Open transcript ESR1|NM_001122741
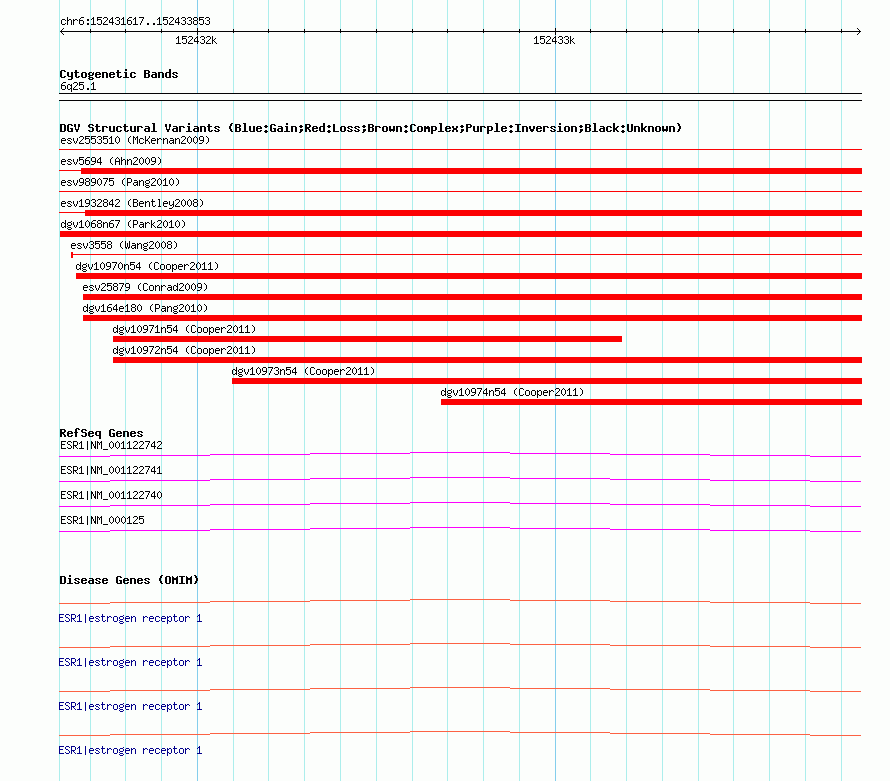The height and width of the screenshot is (781, 890). coord(111,471)
